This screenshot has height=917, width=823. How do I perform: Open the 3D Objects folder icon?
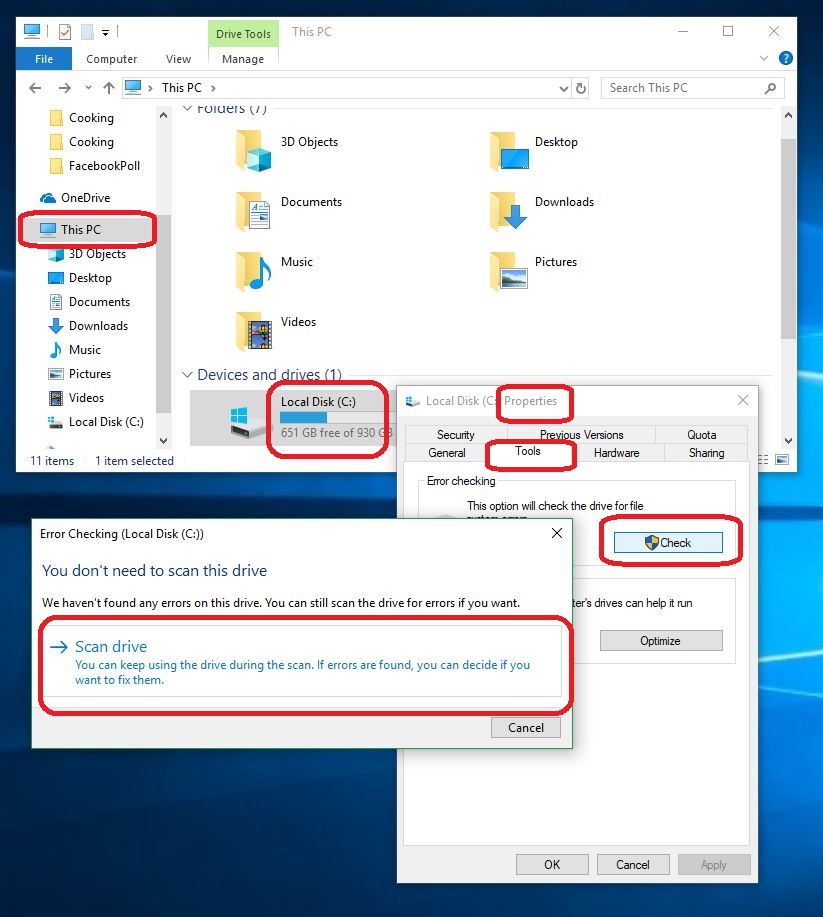pyautogui.click(x=254, y=151)
